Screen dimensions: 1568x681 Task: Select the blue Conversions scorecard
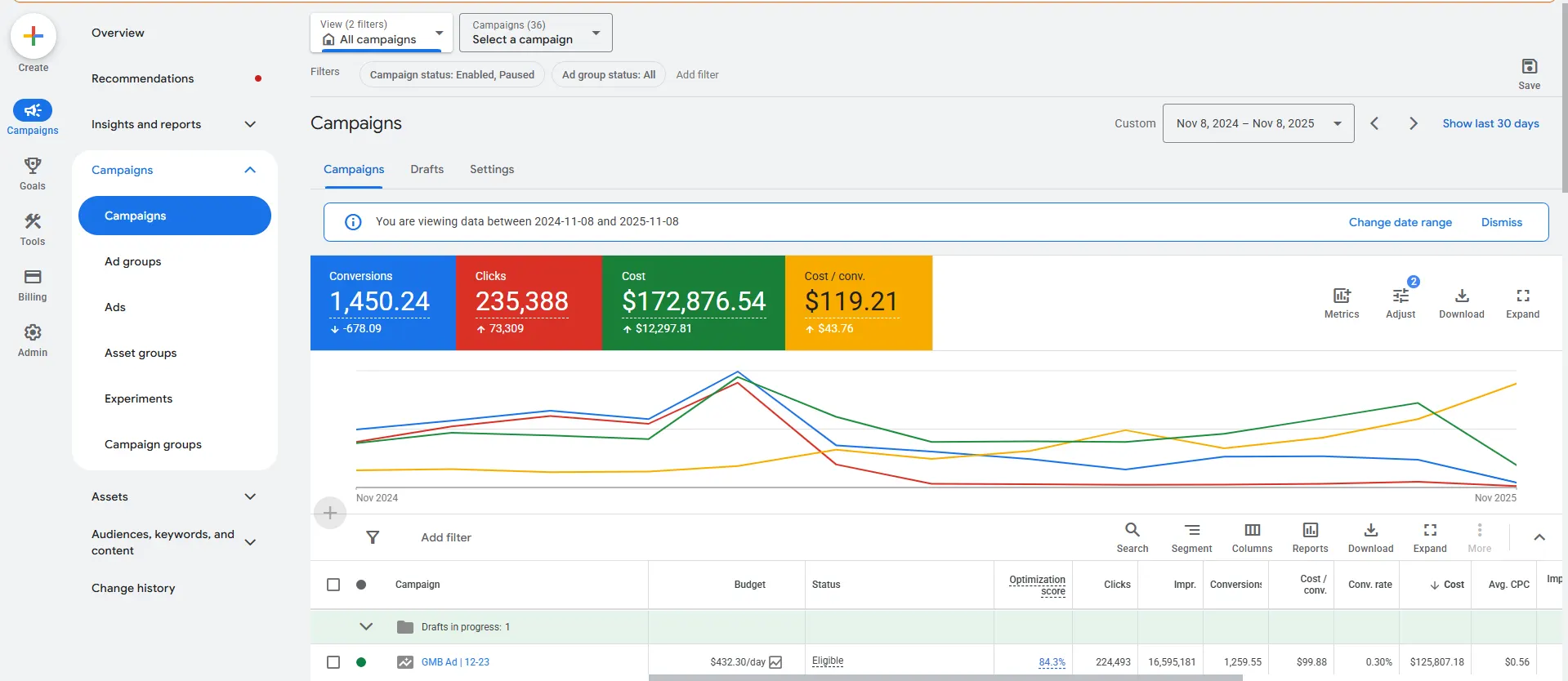pyautogui.click(x=382, y=303)
